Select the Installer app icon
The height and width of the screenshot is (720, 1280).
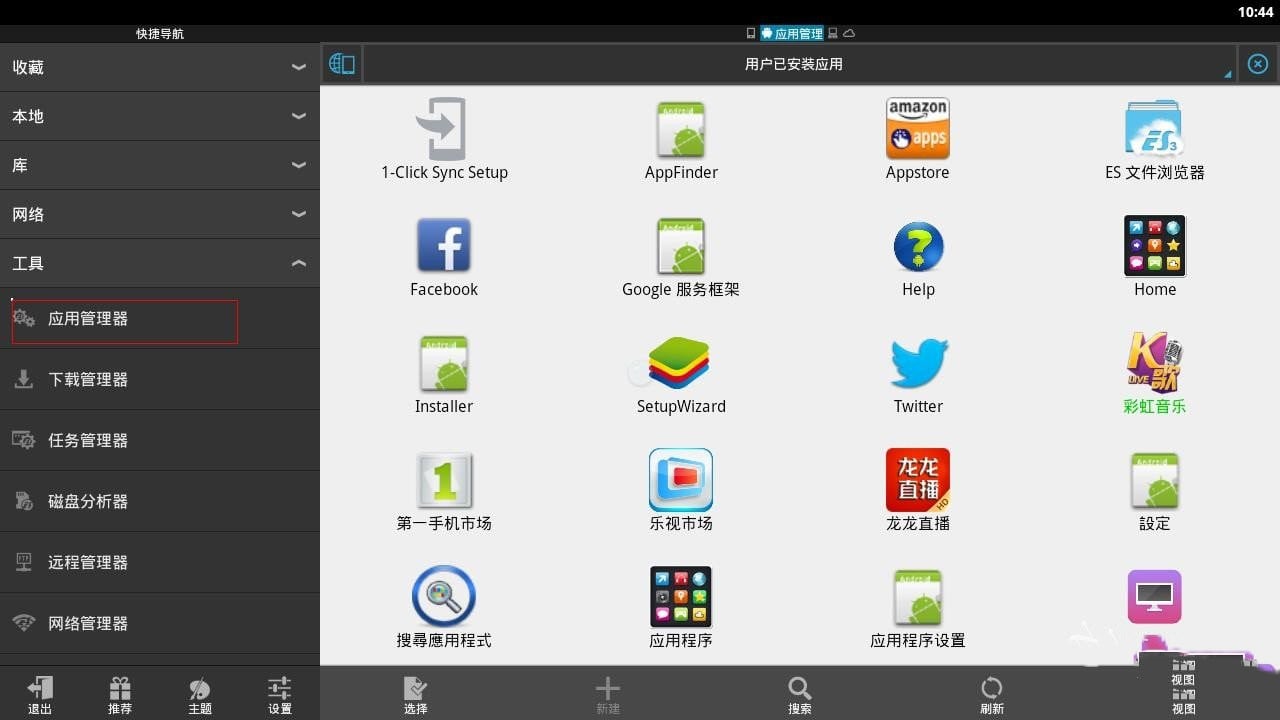[444, 363]
